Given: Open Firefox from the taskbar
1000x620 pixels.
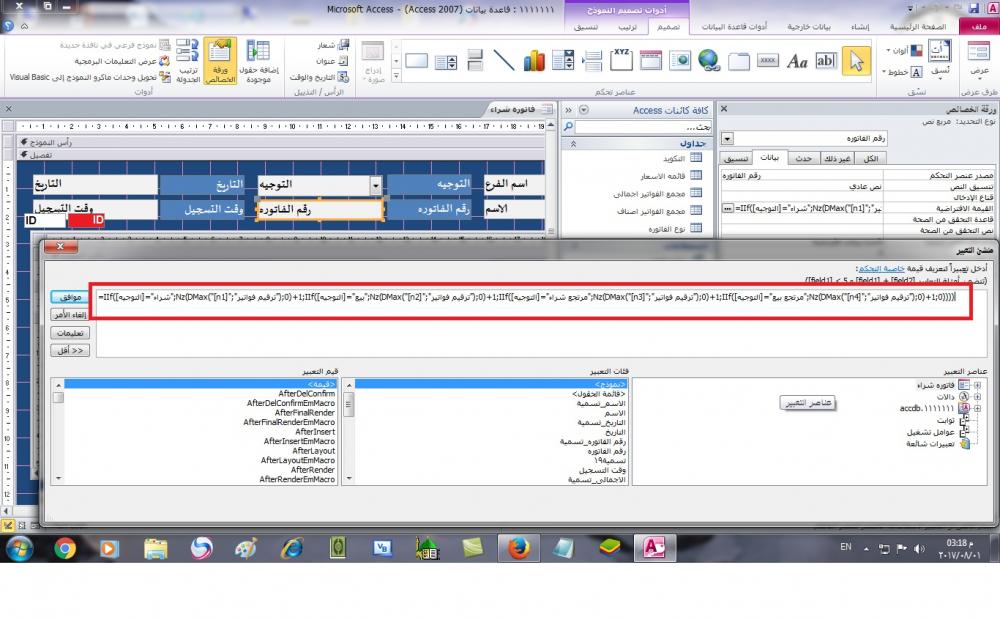Looking at the screenshot, I should [518, 548].
